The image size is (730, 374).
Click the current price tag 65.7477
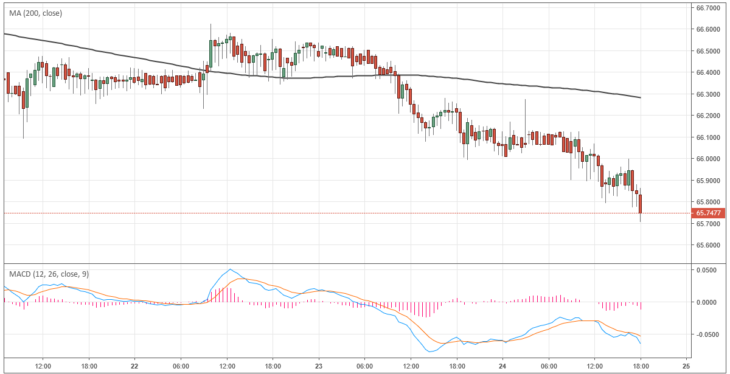click(x=710, y=213)
